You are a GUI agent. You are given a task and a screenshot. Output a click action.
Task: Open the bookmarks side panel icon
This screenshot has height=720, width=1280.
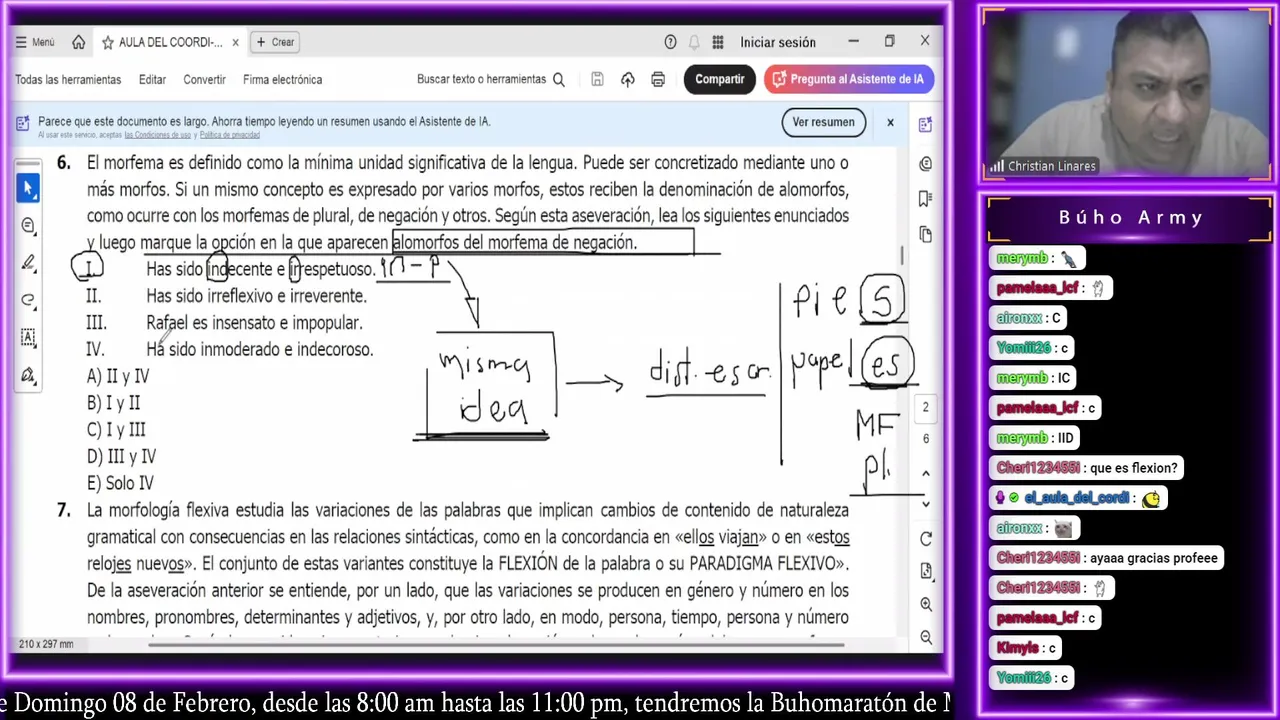click(x=925, y=198)
